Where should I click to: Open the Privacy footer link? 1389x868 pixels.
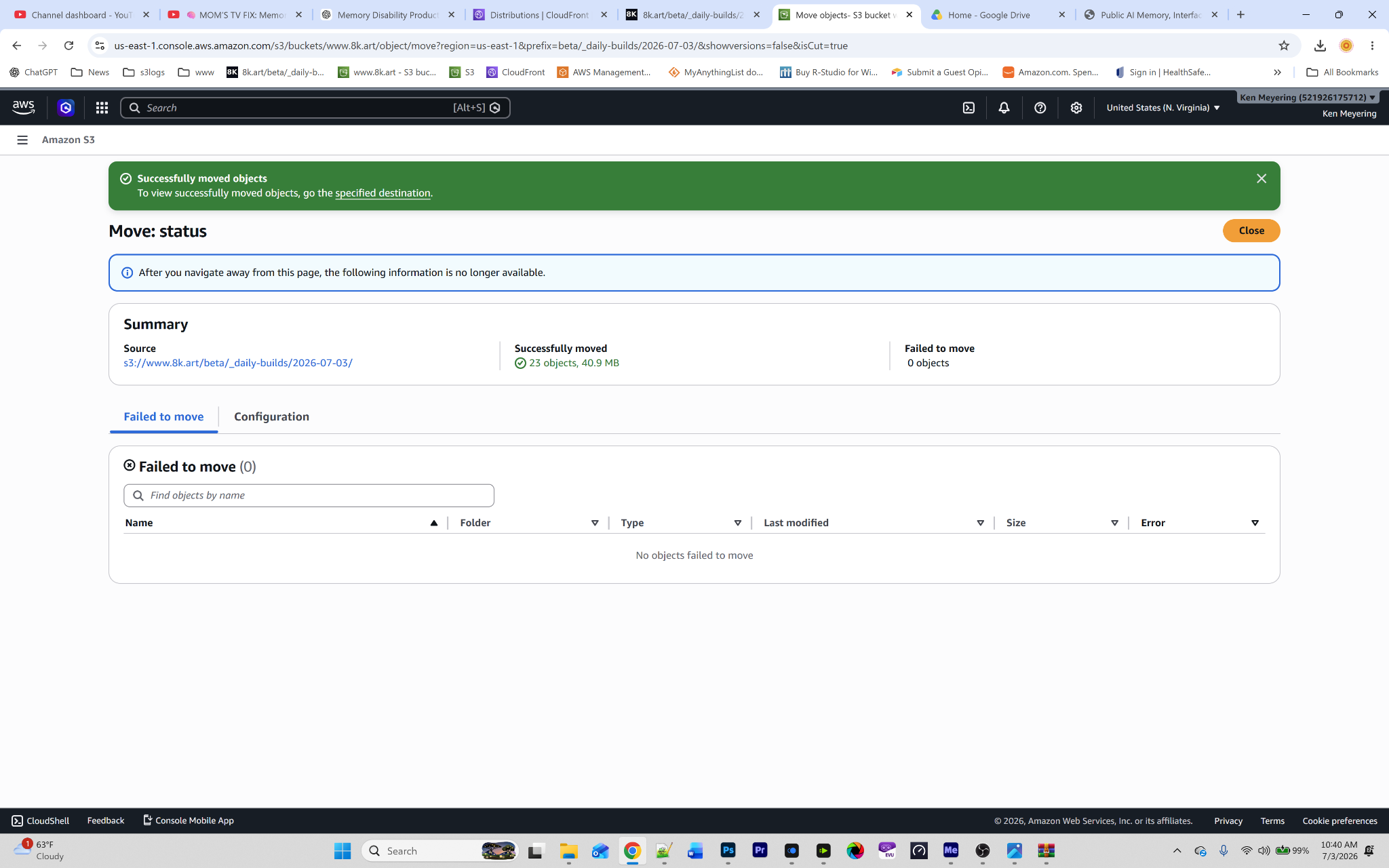pos(1228,821)
